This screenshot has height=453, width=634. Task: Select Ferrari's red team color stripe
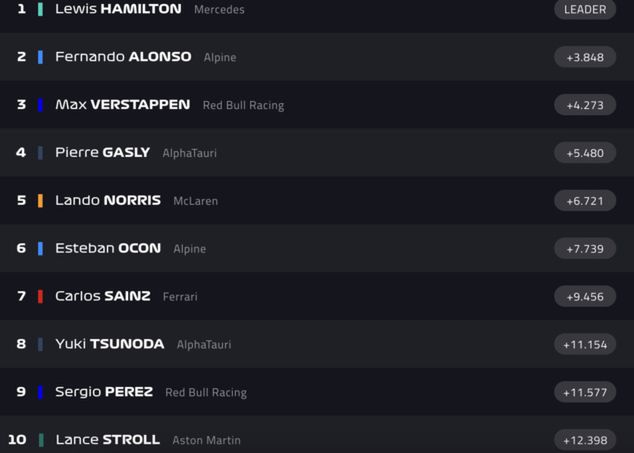point(40,297)
